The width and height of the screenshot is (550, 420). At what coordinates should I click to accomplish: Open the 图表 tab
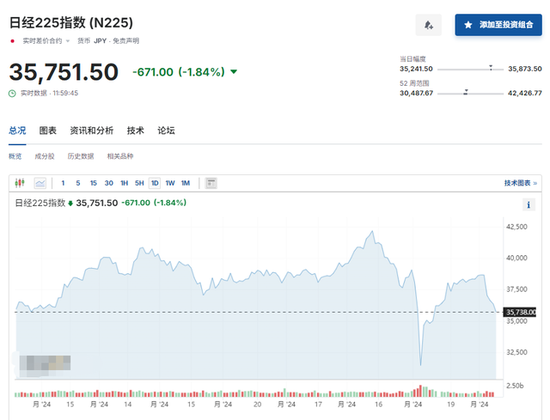(x=48, y=131)
